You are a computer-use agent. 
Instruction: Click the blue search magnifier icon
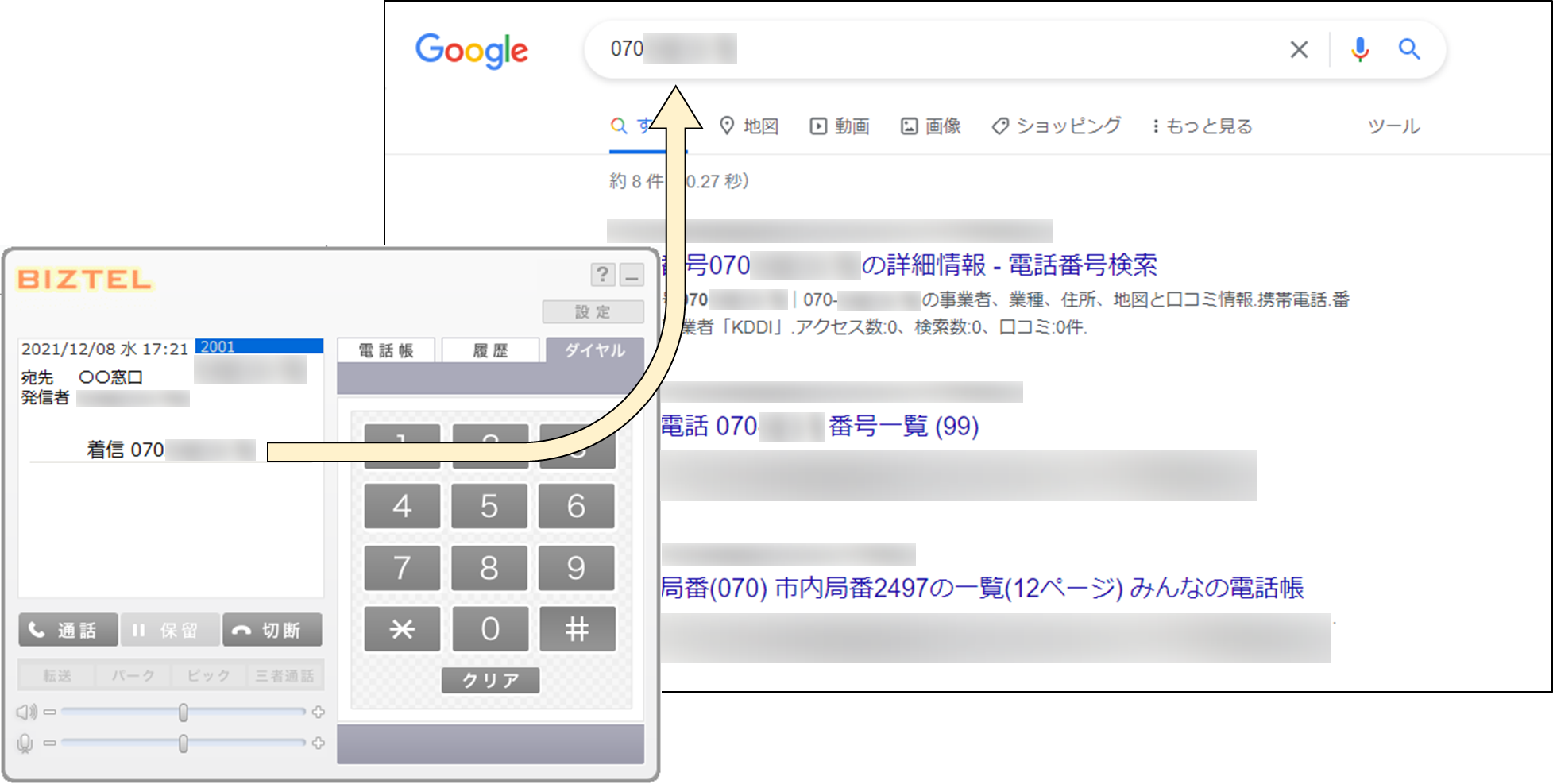(1409, 49)
